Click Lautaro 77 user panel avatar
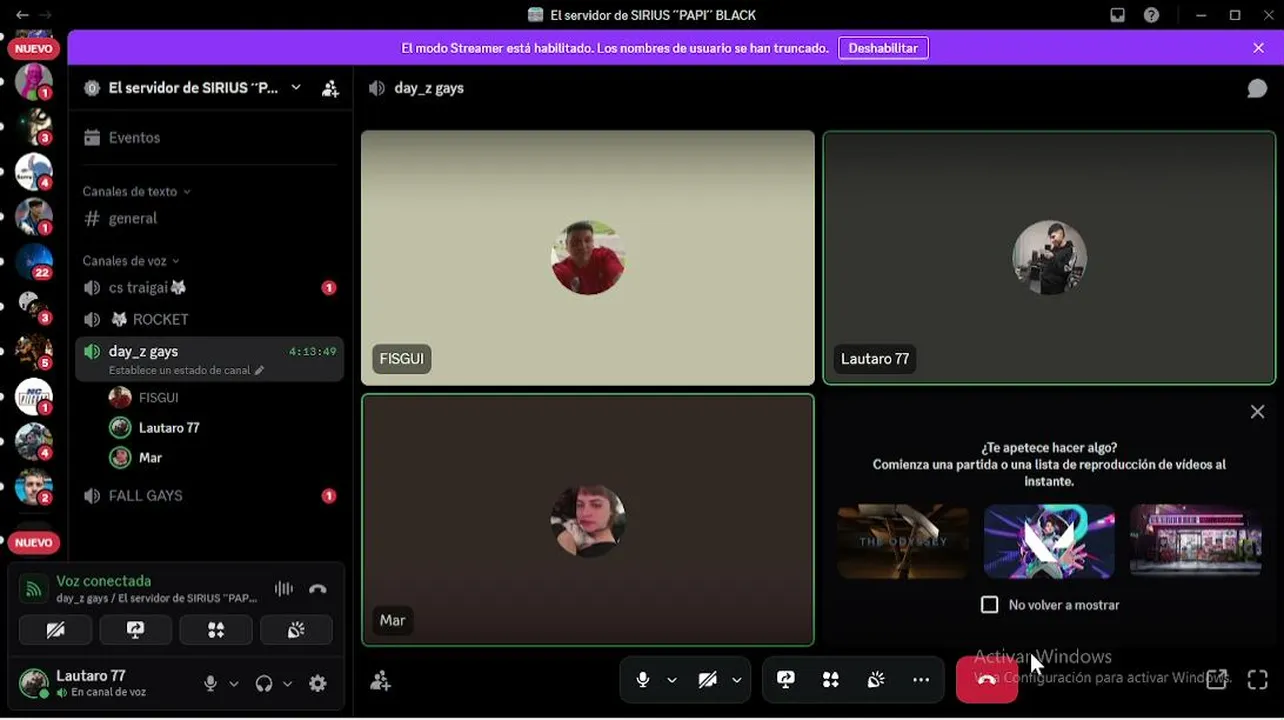The image size is (1284, 720). (33, 684)
